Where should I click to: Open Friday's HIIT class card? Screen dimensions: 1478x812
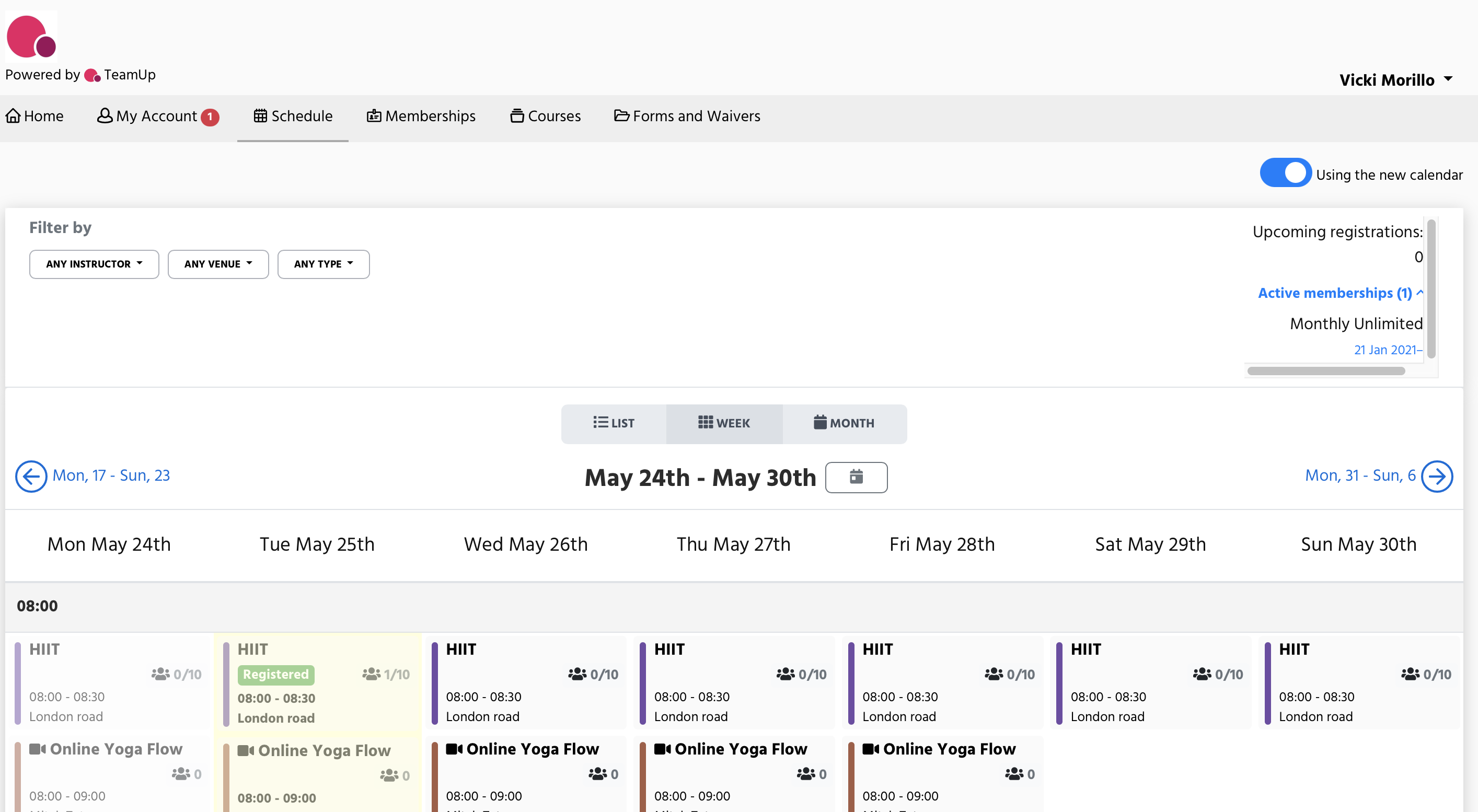click(x=942, y=682)
